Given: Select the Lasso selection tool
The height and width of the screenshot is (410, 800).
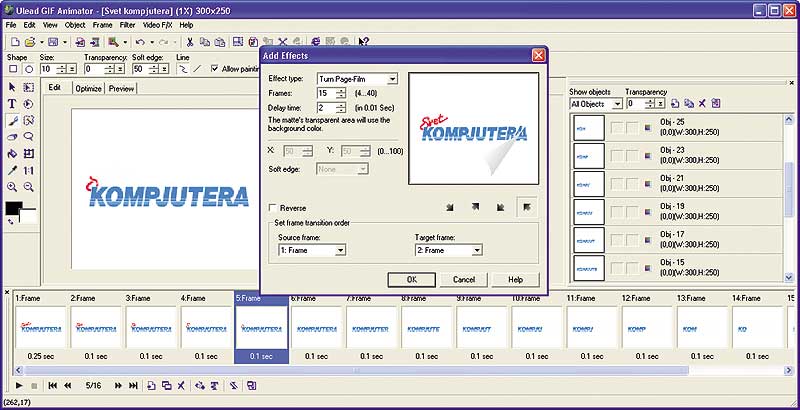Looking at the screenshot, I should pos(29,137).
